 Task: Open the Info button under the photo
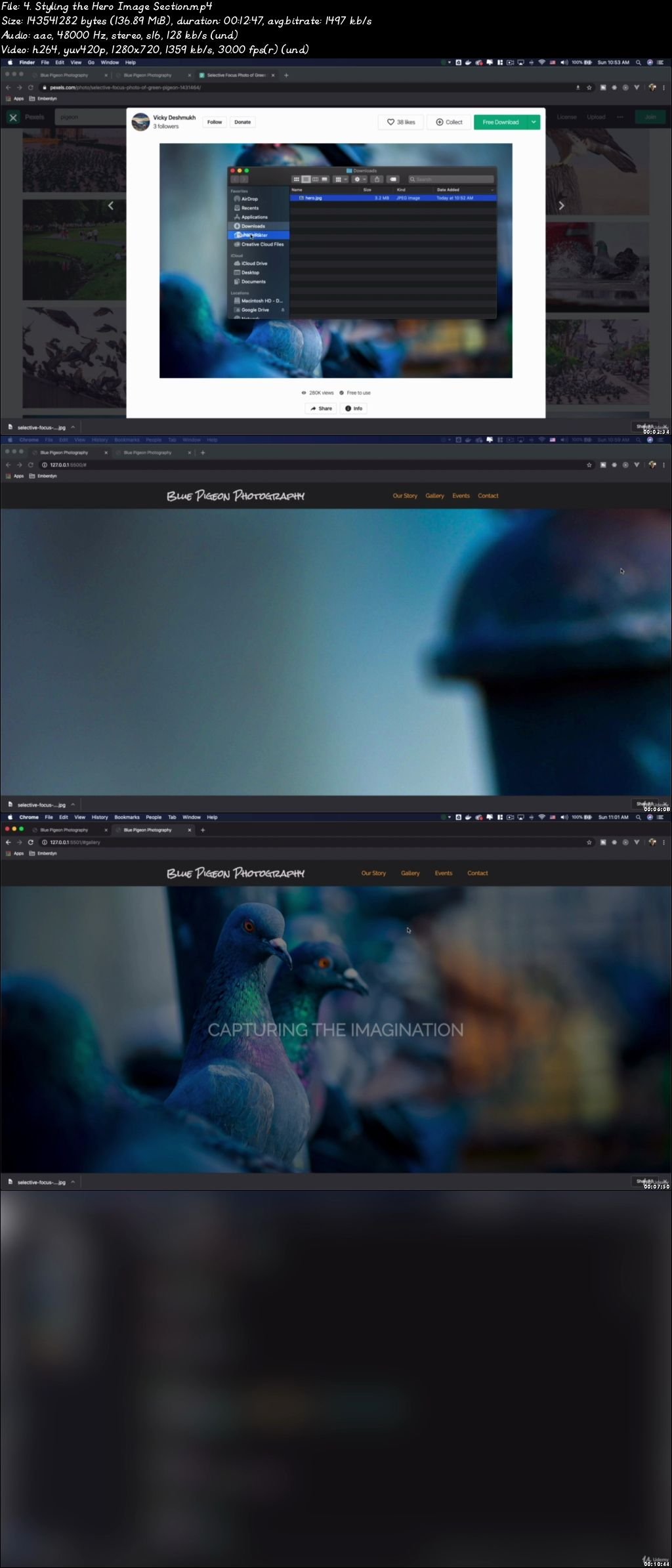point(354,408)
